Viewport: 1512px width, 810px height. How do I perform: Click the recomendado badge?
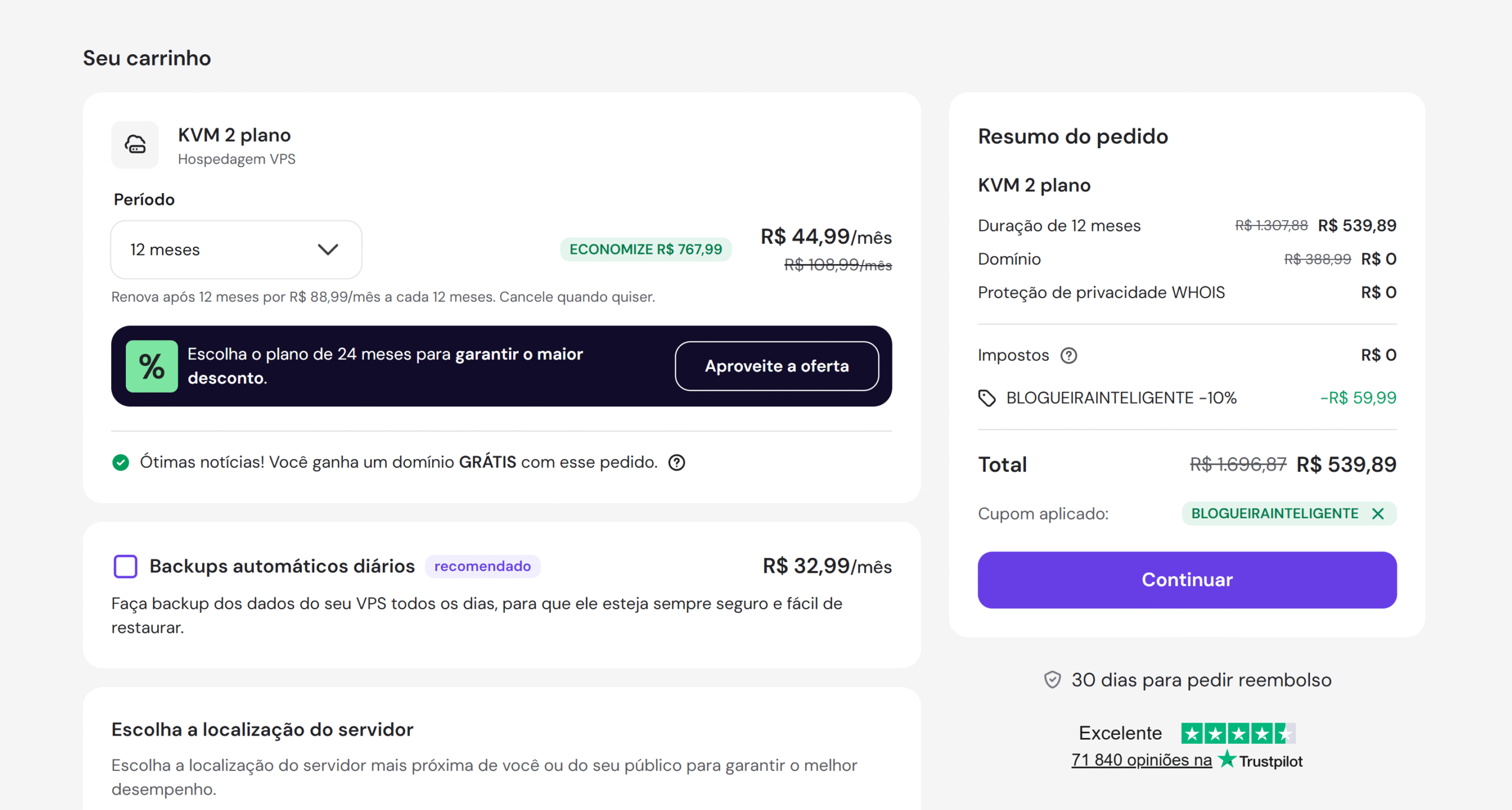pyautogui.click(x=483, y=566)
